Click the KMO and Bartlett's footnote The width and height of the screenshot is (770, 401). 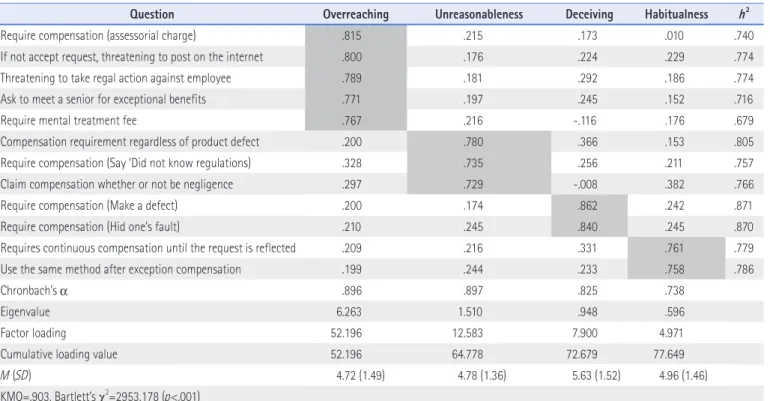click(x=100, y=395)
